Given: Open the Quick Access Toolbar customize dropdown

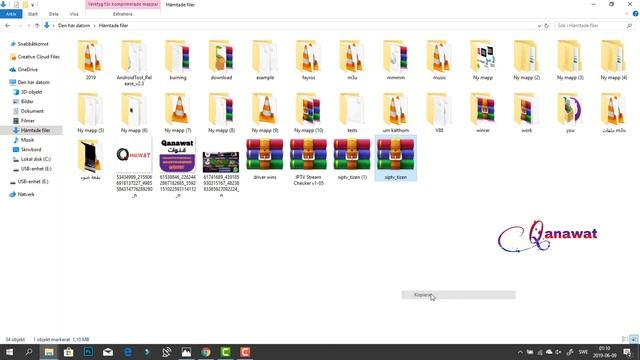Looking at the screenshot, I should pos(33,4).
